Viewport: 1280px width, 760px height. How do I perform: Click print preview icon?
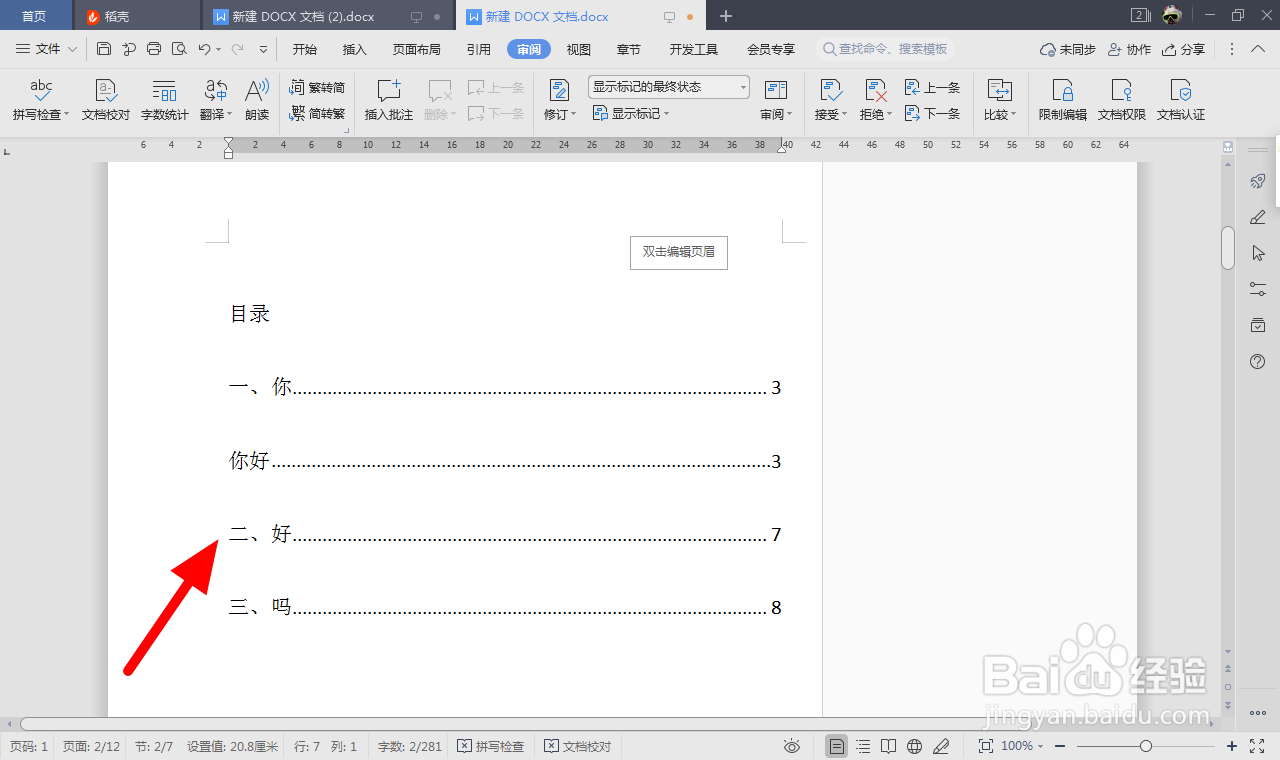[x=179, y=49]
